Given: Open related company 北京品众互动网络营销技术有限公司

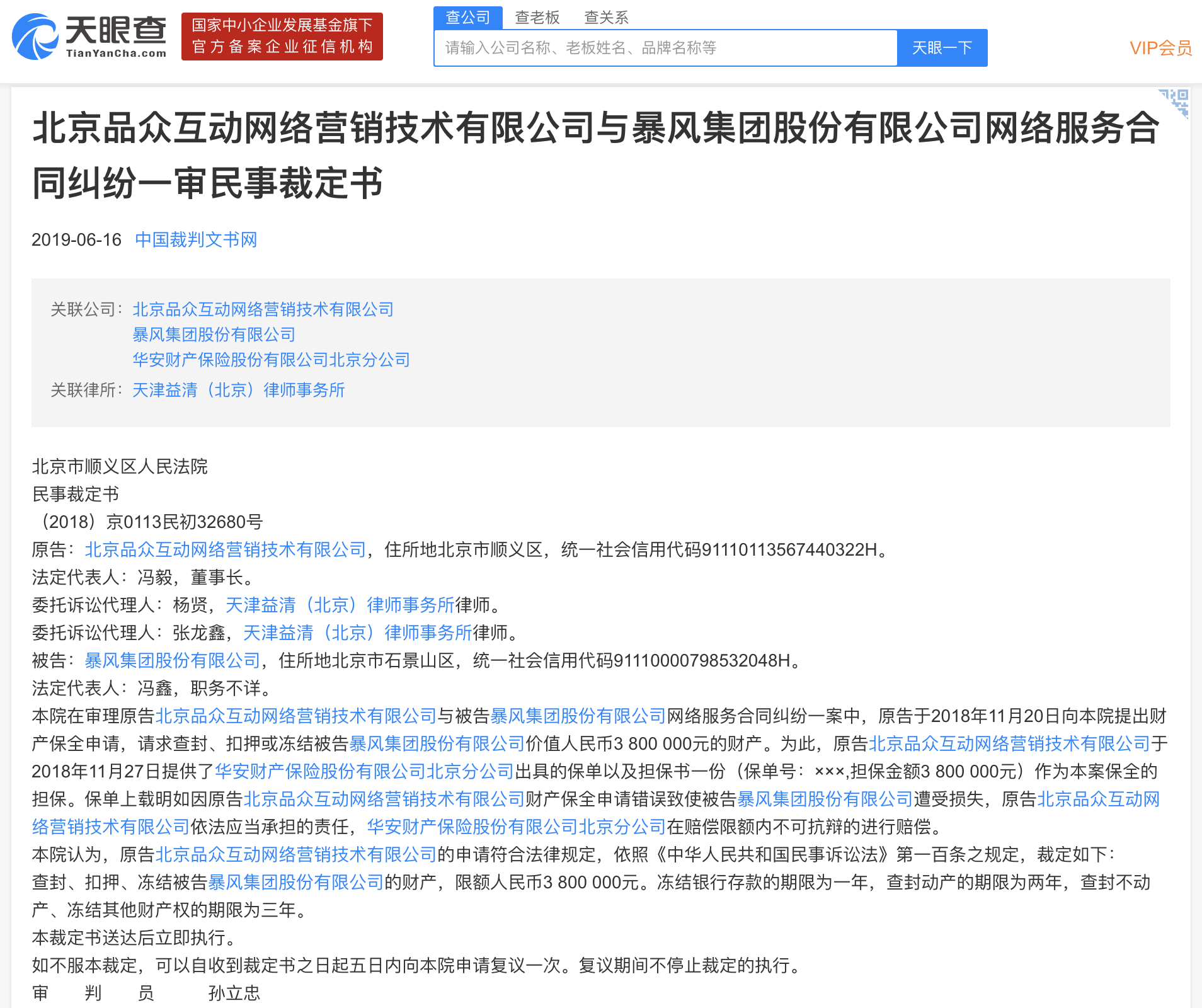Looking at the screenshot, I should 263,309.
